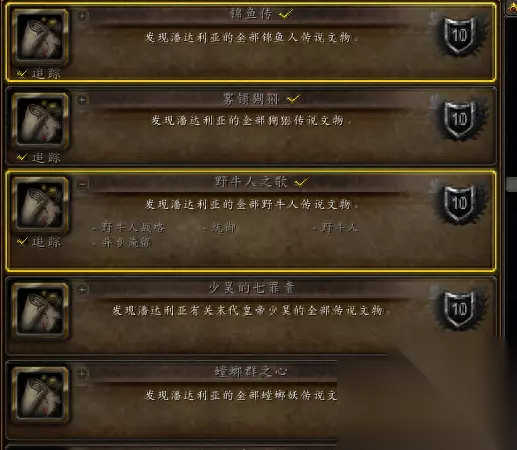517x450 pixels.
Task: Click the 10-point shield on 雾锁猢狲
Action: tap(459, 120)
